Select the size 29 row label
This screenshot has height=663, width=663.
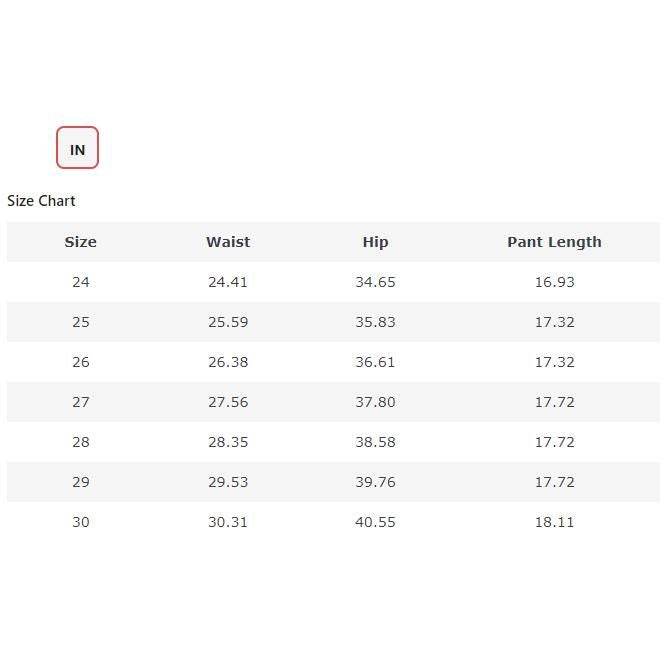click(81, 482)
